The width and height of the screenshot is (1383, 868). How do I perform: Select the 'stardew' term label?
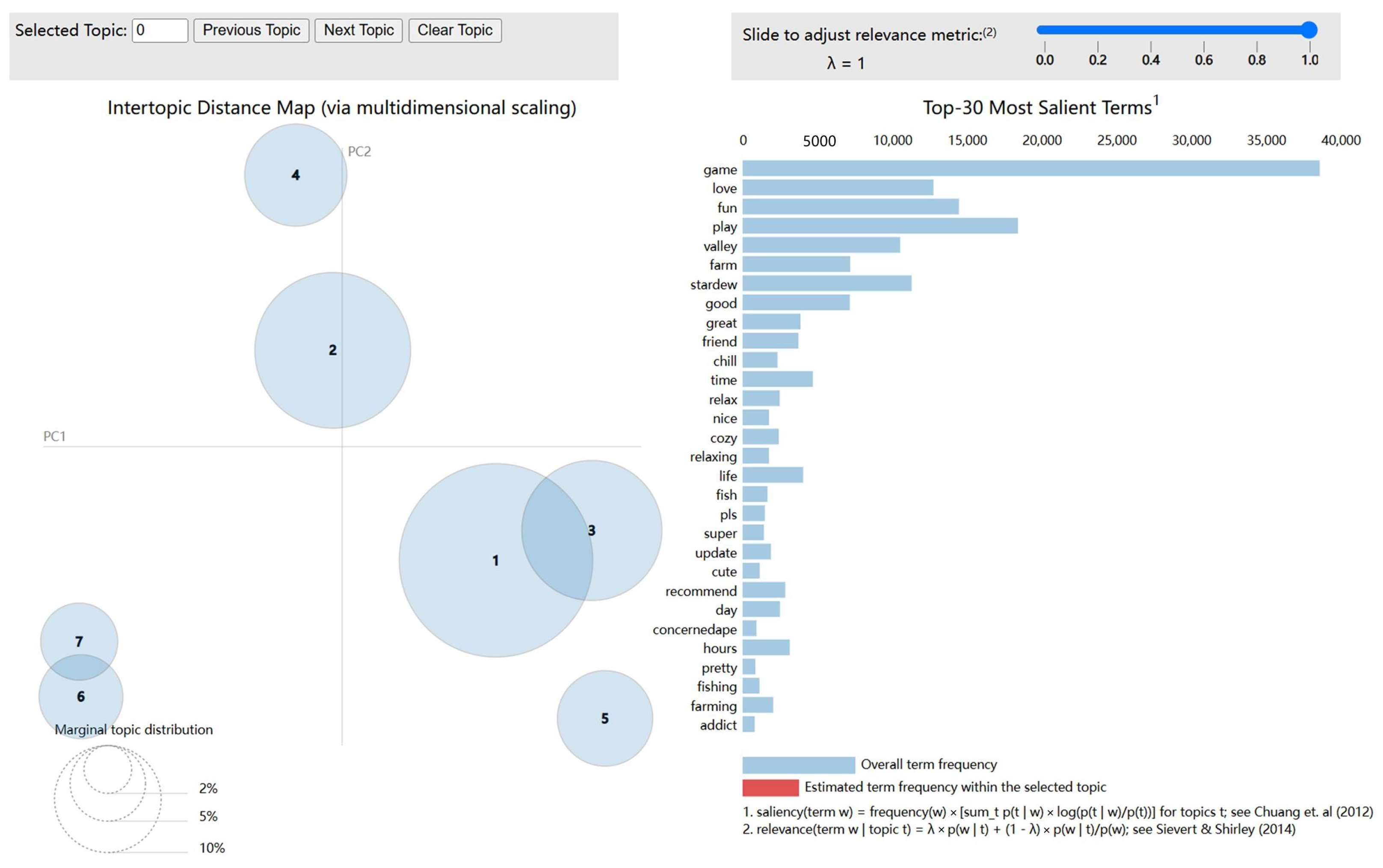[713, 285]
